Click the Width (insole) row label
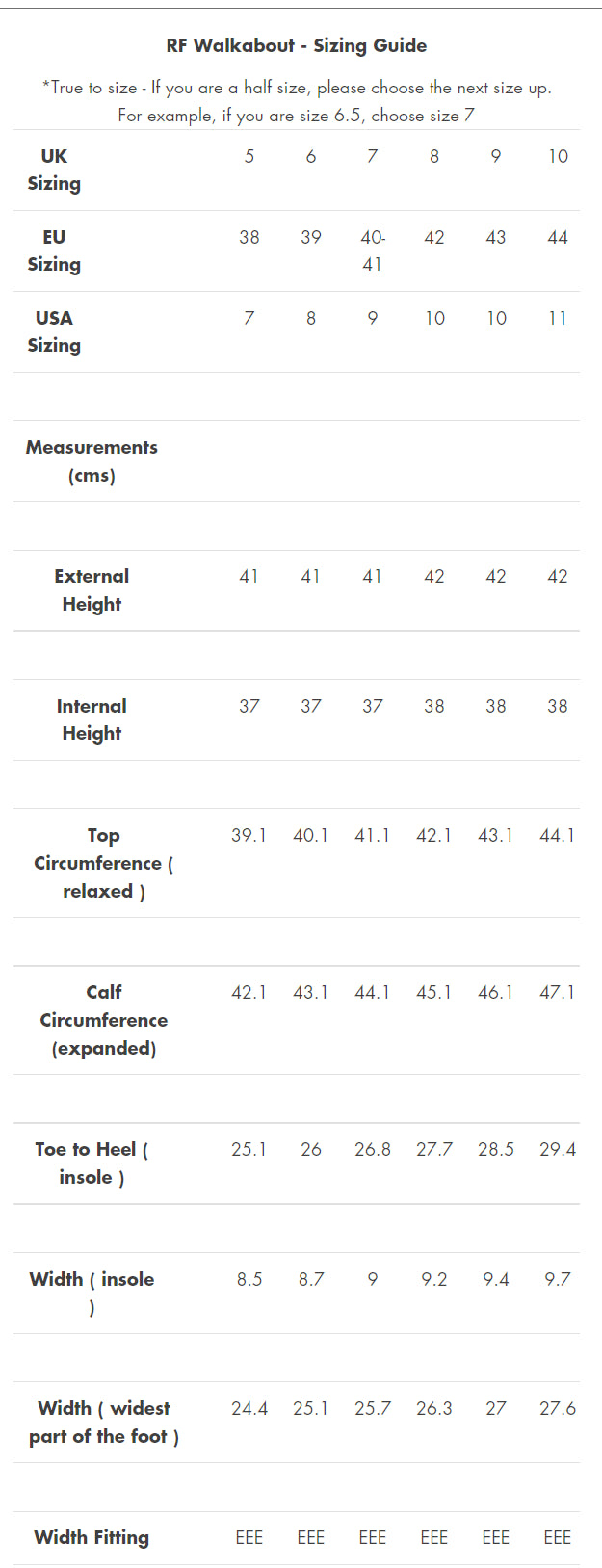This screenshot has height=1568, width=602. [92, 1293]
